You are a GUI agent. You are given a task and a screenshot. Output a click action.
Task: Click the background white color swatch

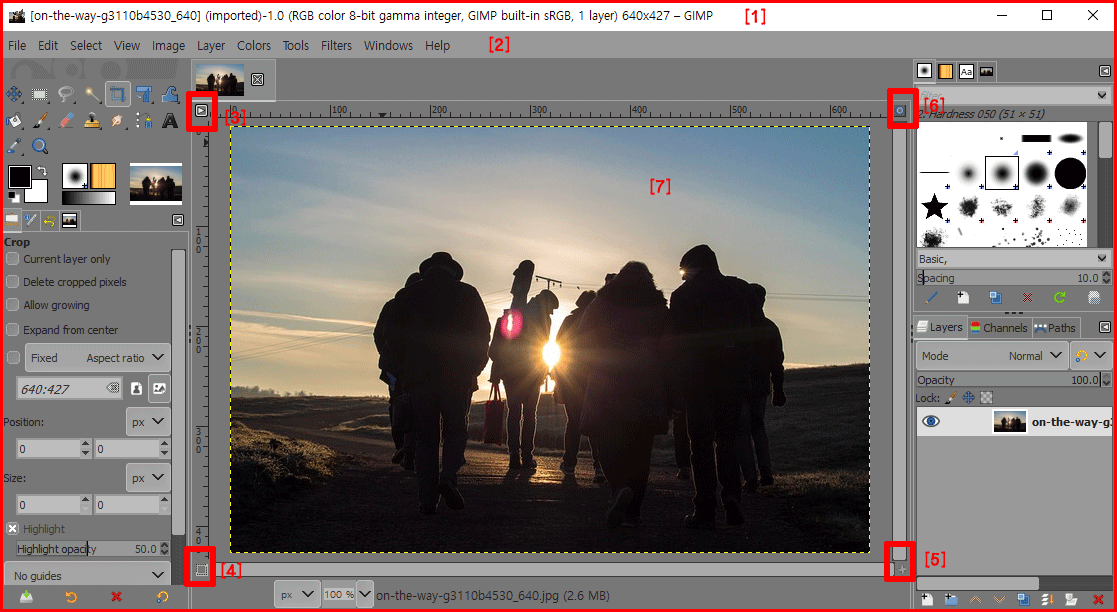(39, 193)
